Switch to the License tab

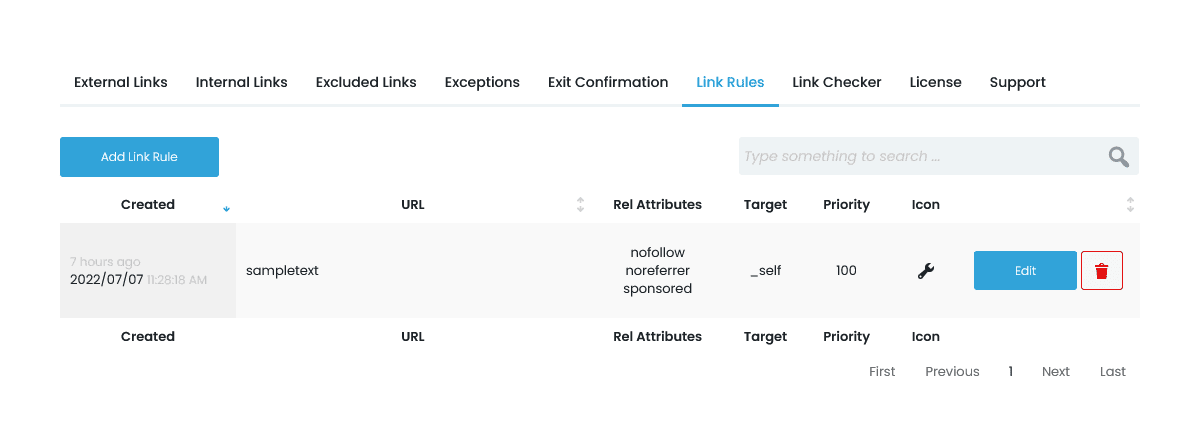click(936, 82)
